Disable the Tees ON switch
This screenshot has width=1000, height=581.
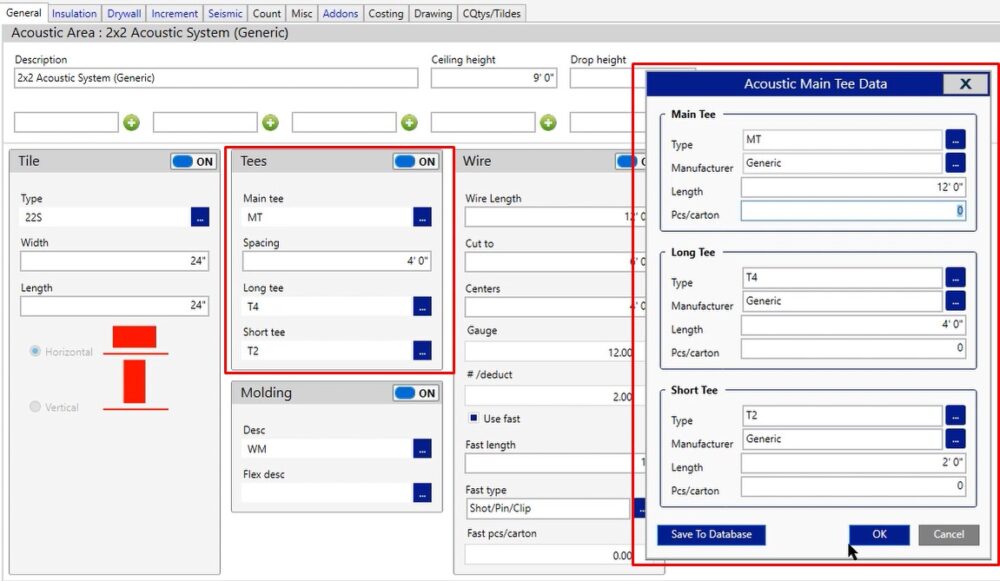click(416, 162)
